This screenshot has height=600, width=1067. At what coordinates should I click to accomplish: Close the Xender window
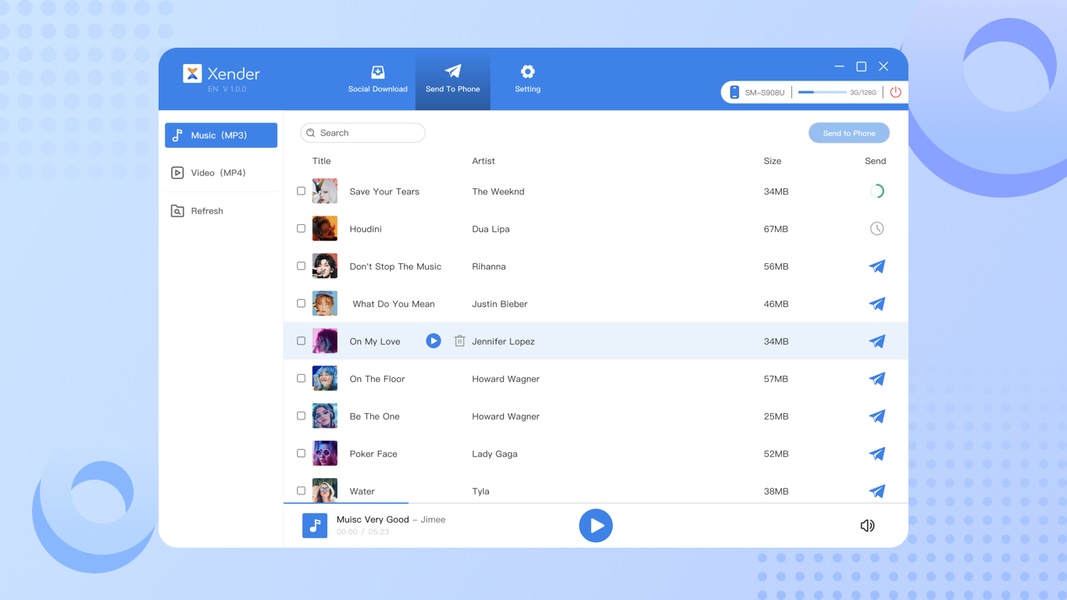(x=883, y=66)
